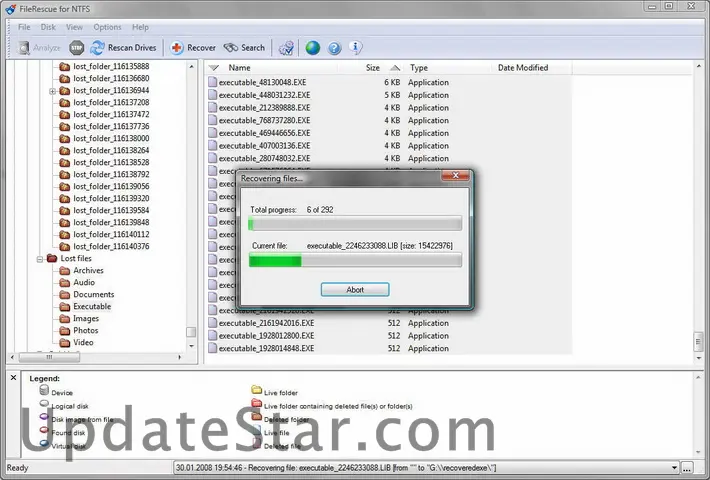Select the Lost files folder icon

(x=52, y=258)
